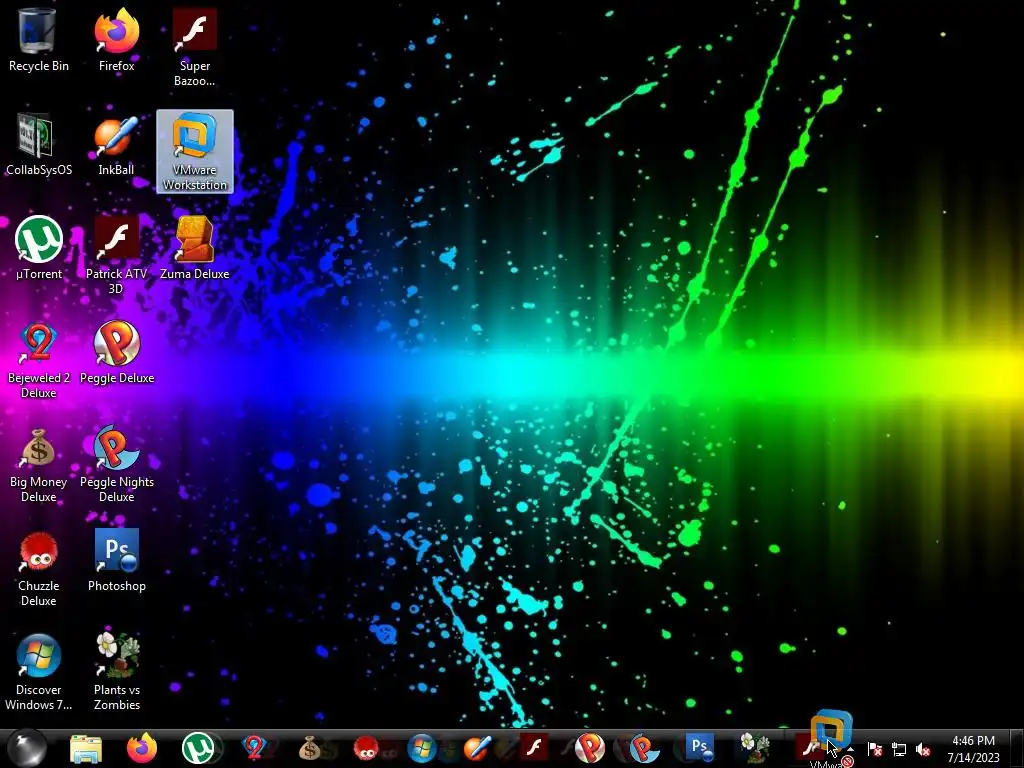Select the Patrick ATV 3D desktop icon
The width and height of the screenshot is (1024, 768).
116,255
